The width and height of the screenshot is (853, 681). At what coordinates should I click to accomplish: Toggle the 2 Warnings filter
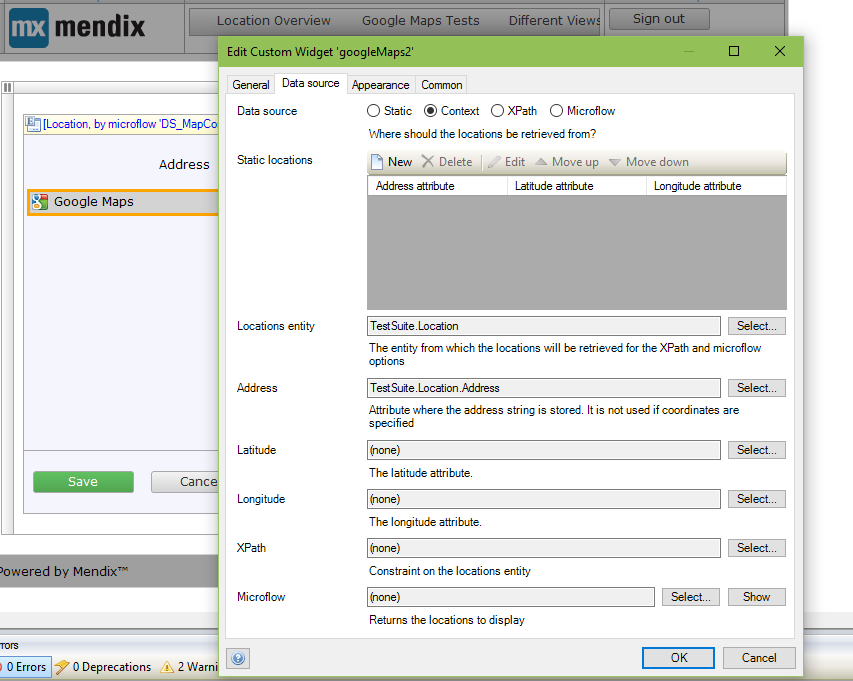coord(189,667)
